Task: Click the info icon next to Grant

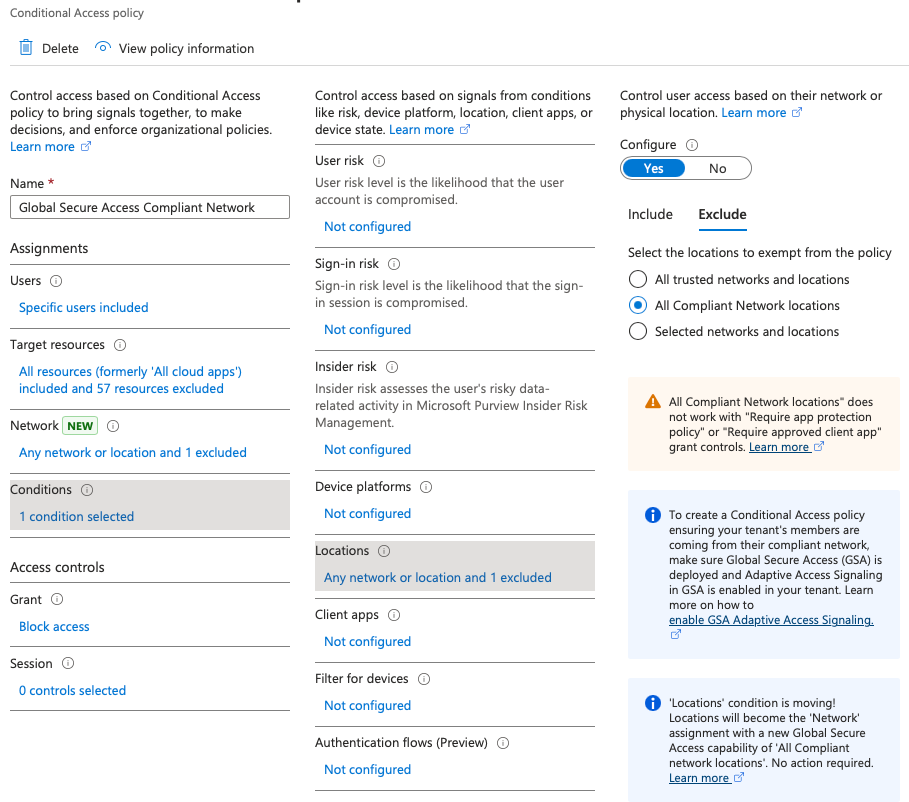Action: (57, 600)
